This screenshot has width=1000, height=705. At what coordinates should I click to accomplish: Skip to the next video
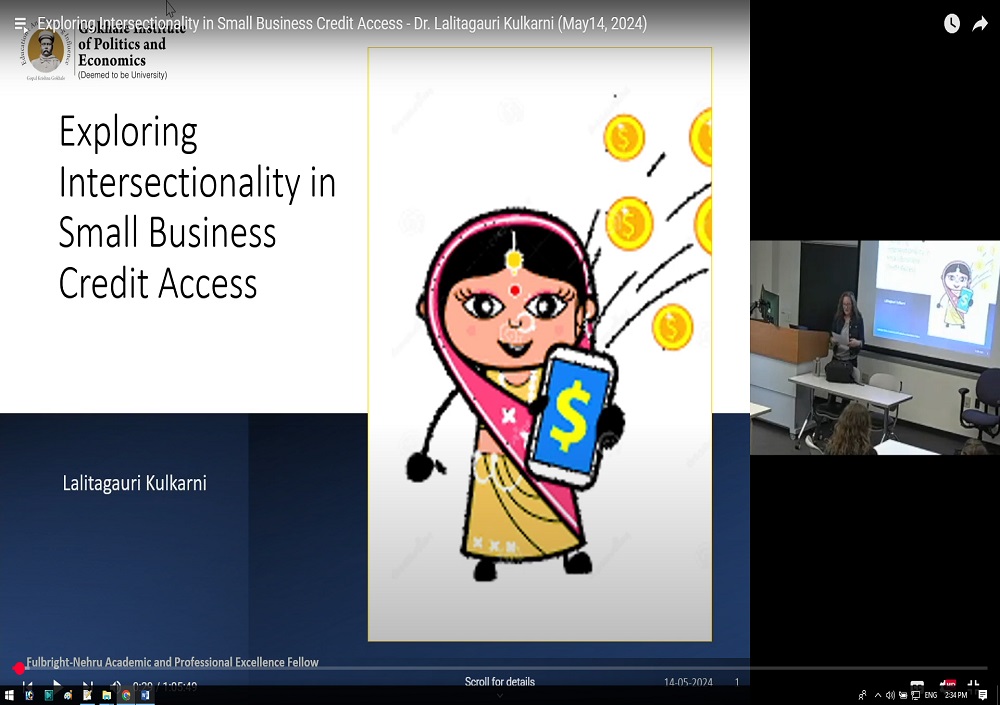point(87,686)
